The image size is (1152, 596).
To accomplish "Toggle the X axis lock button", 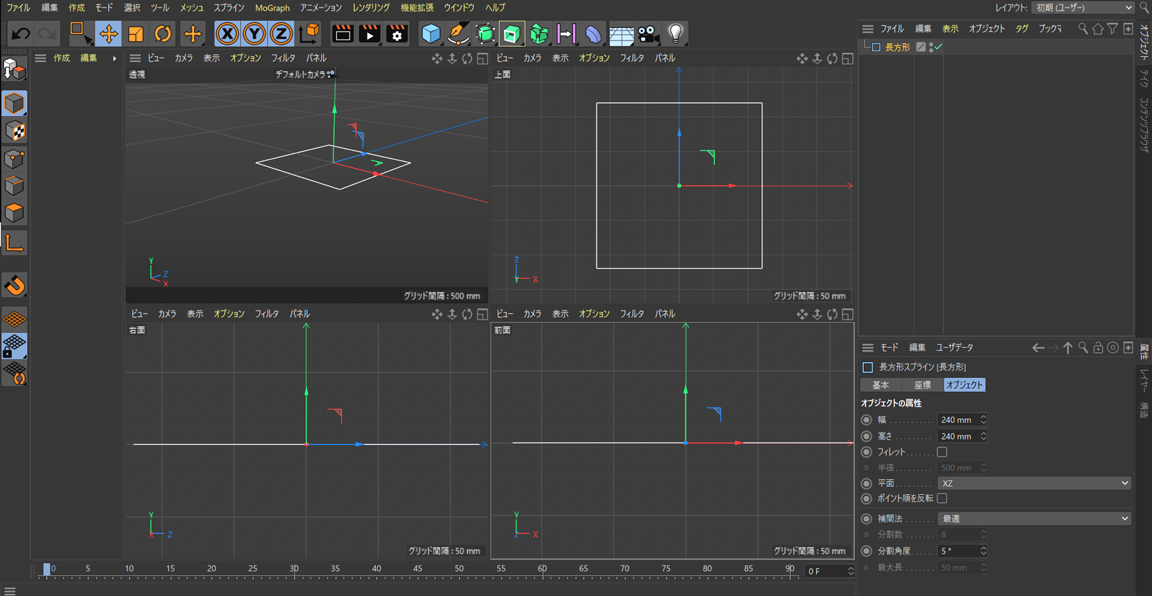I will pos(228,34).
